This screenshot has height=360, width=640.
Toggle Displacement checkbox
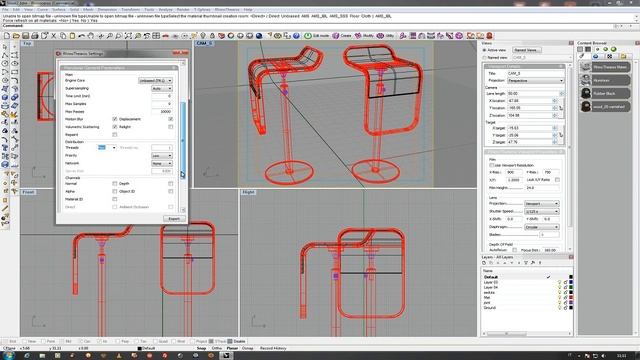(x=171, y=119)
